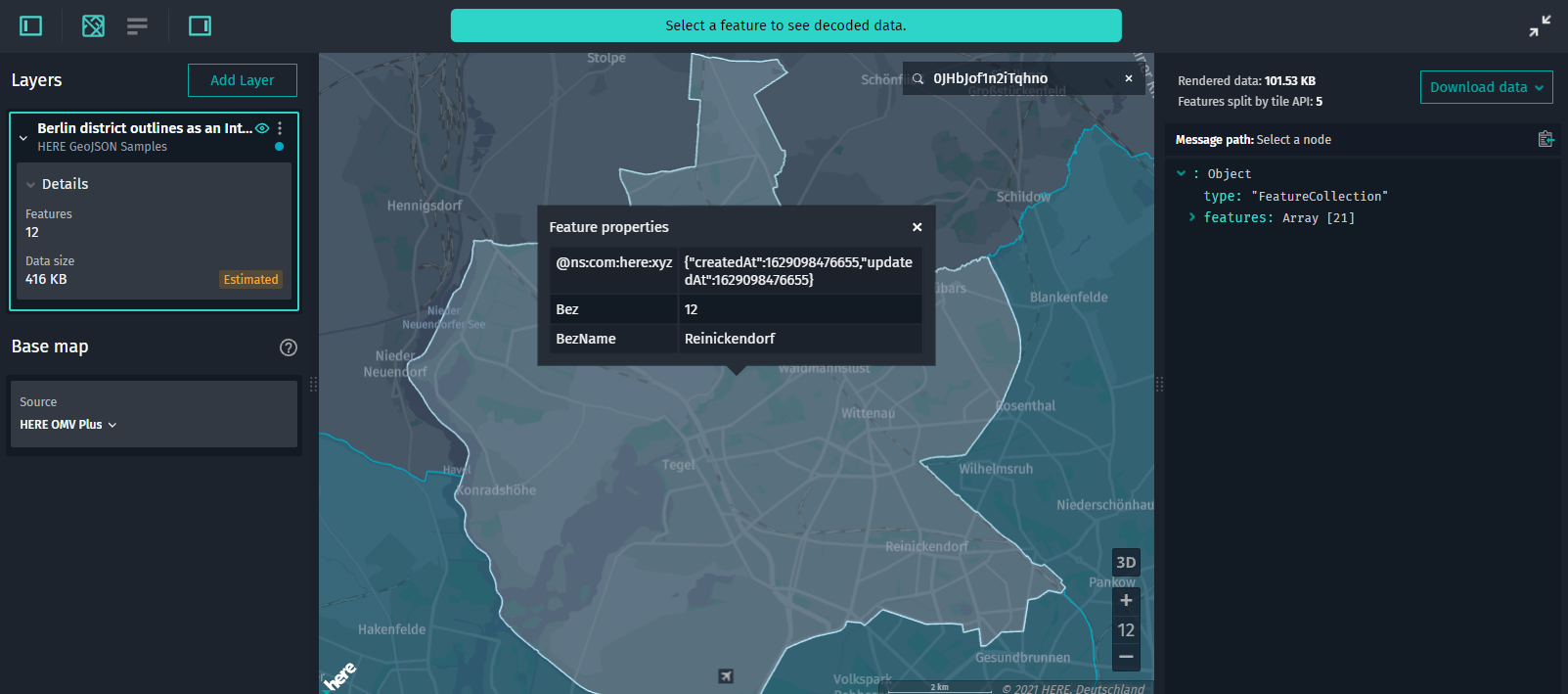Click the Hakenfelde map label
The image size is (1568, 694).
coord(391,629)
